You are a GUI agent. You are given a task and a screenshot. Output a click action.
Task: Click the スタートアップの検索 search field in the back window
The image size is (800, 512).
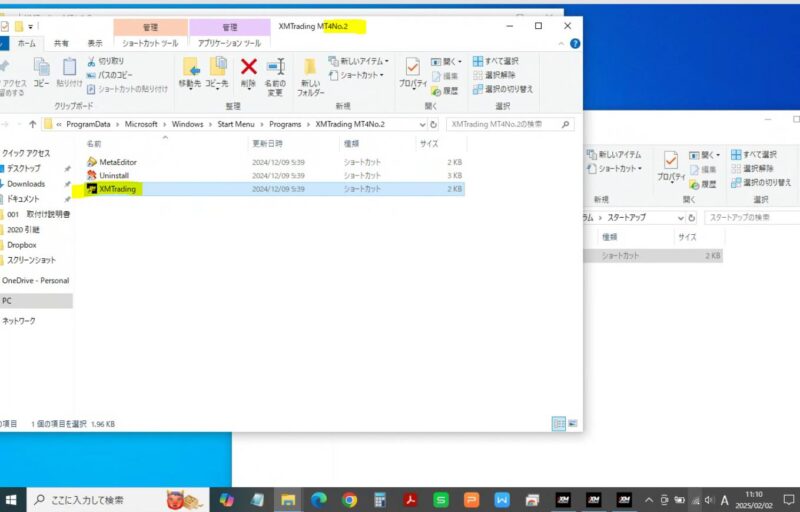752,218
